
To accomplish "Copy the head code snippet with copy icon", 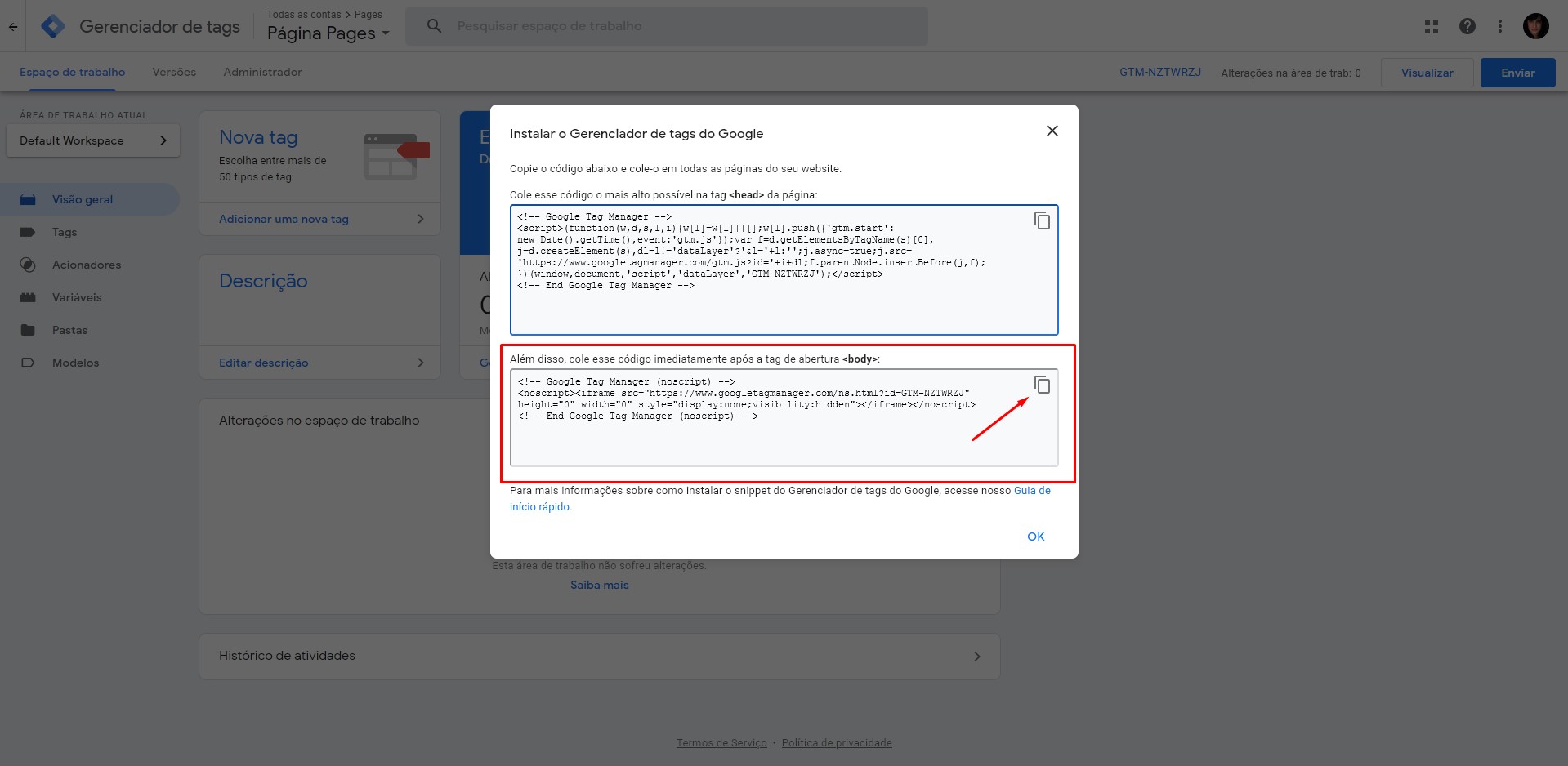I will pos(1042,220).
